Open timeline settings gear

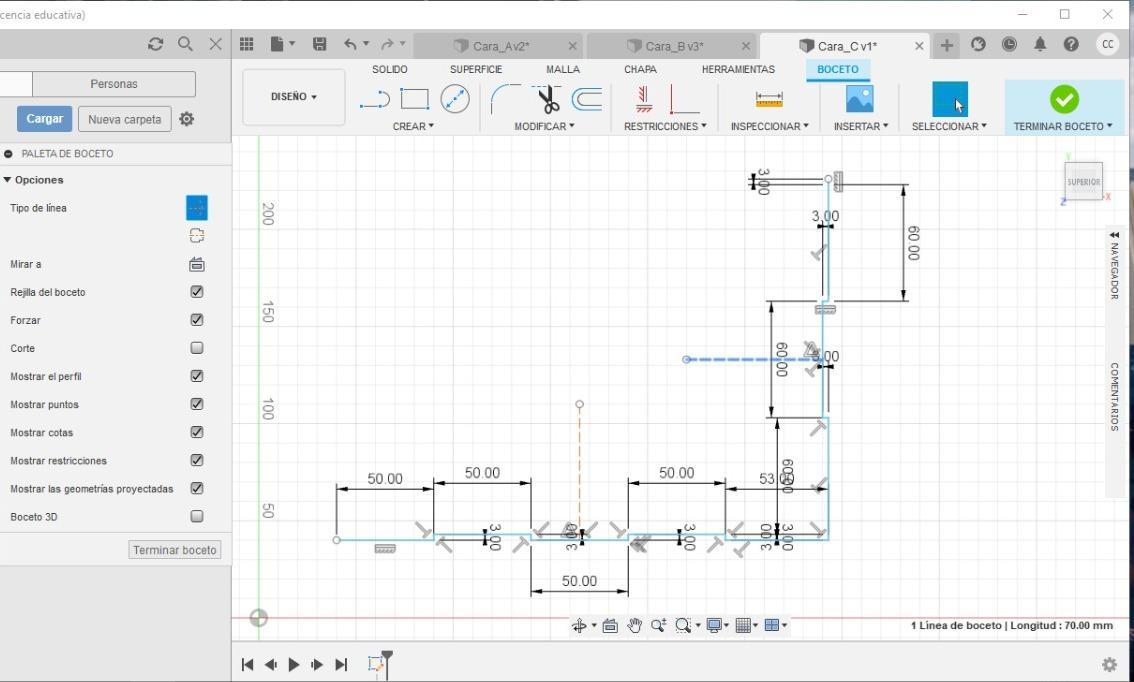coord(1109,665)
